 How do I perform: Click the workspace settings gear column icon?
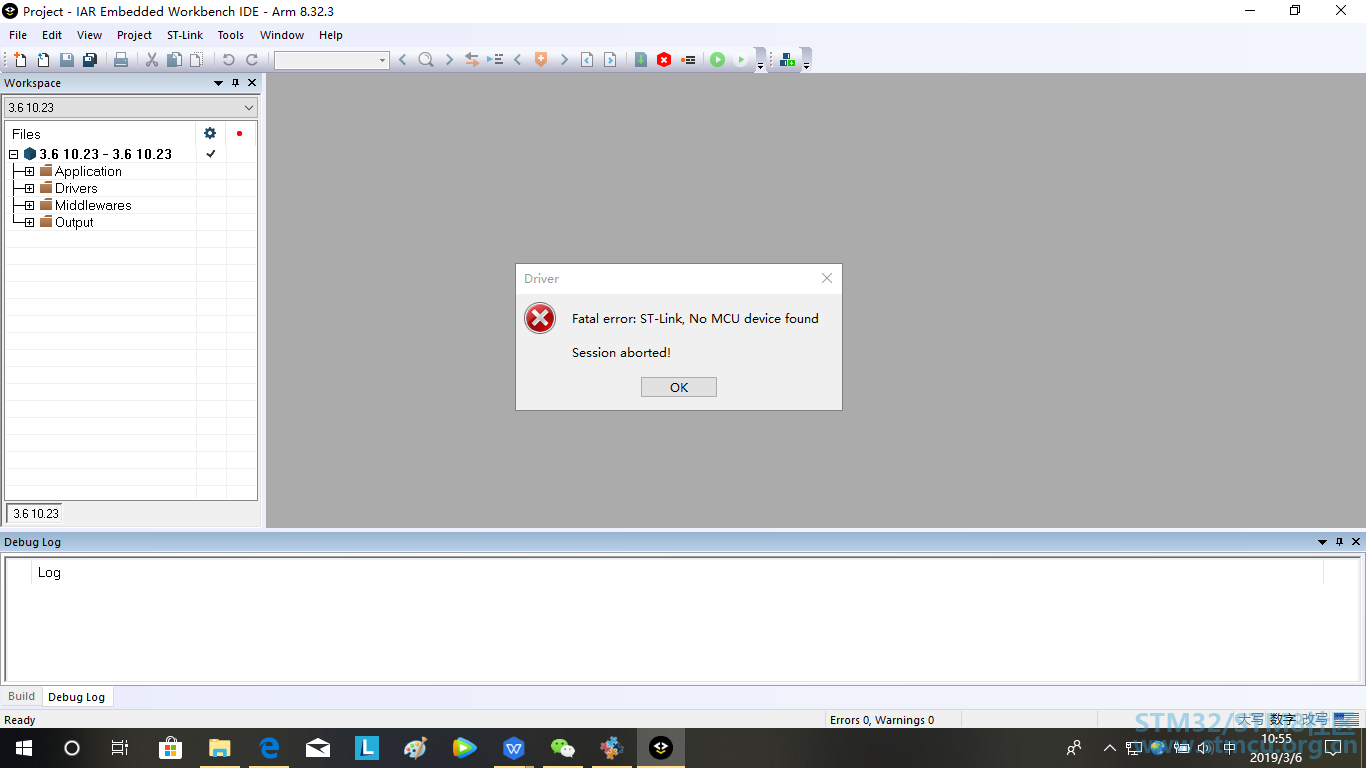pyautogui.click(x=210, y=133)
